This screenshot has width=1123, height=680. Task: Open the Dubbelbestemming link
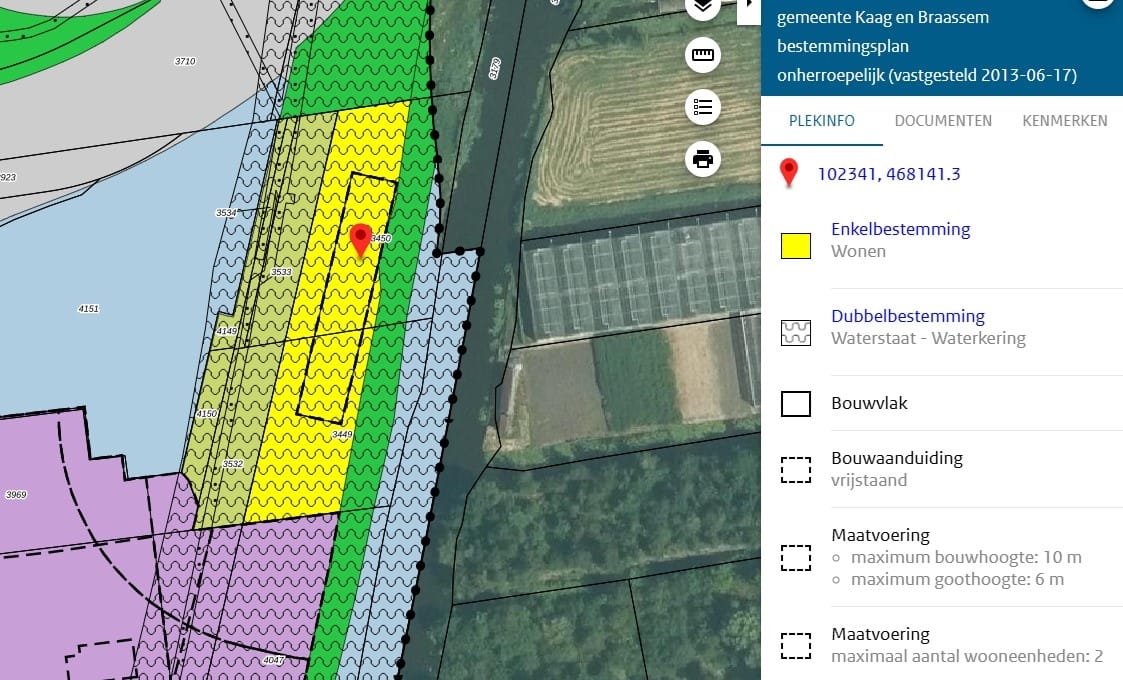tap(907, 316)
